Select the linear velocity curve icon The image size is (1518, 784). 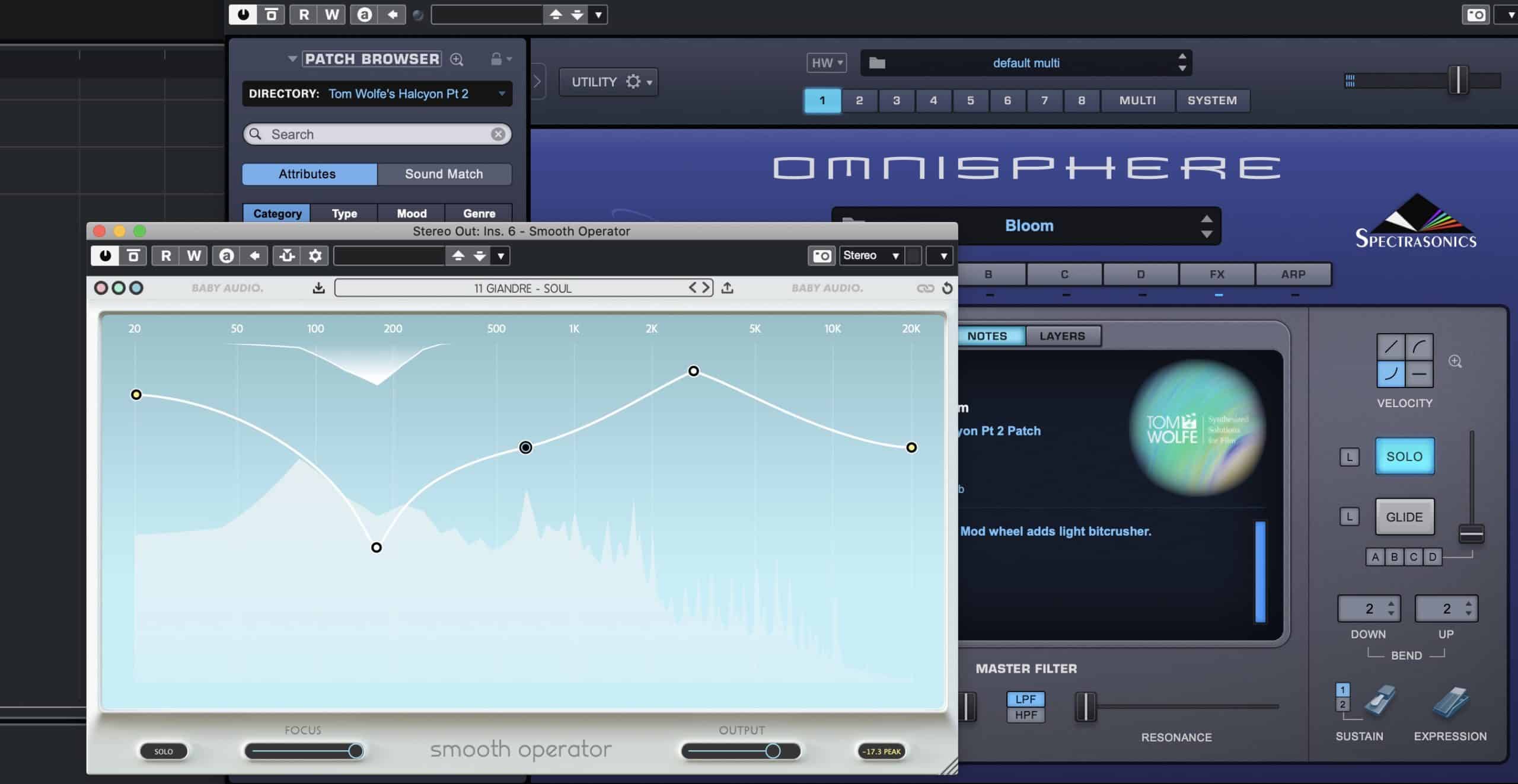coord(1391,347)
